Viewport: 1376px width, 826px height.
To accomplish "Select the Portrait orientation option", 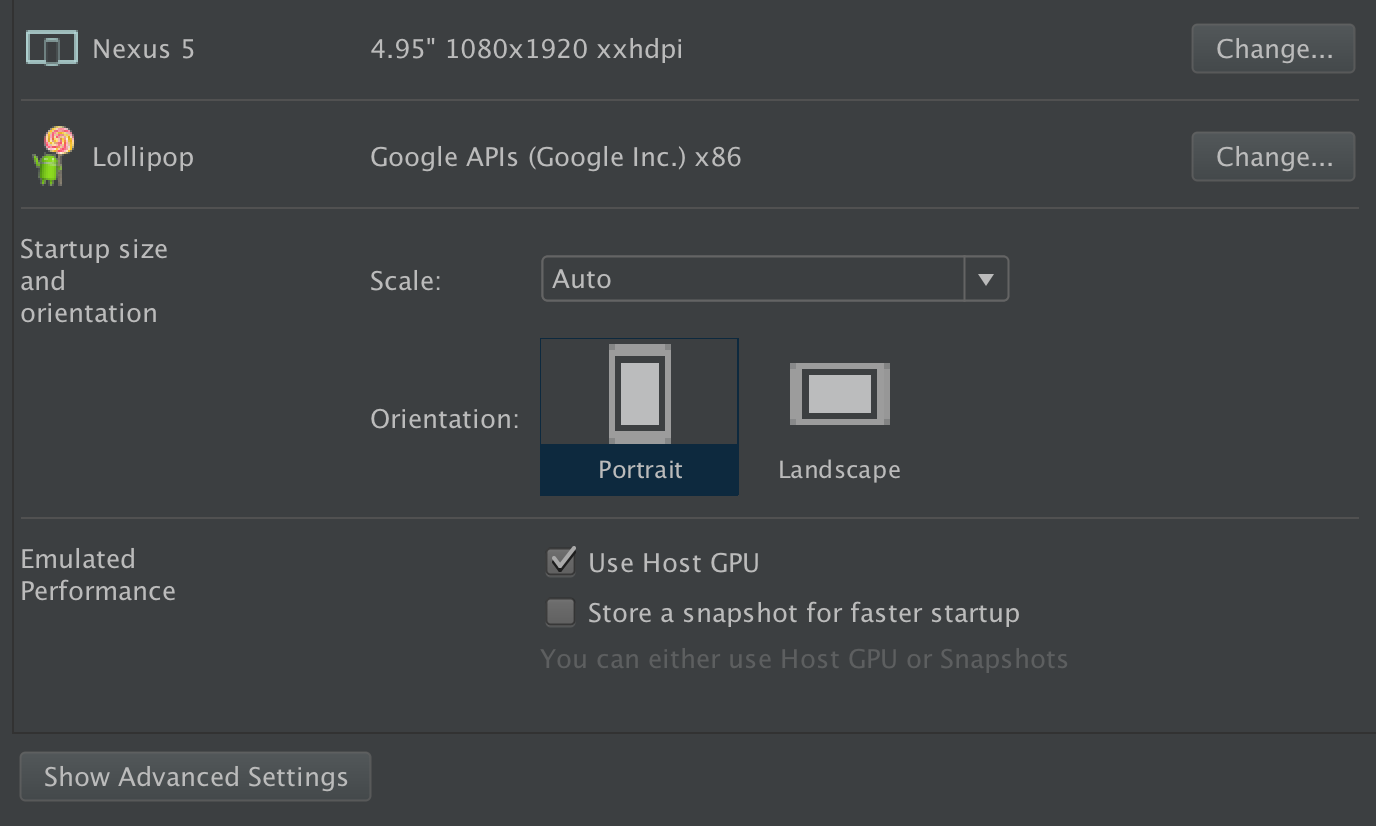I will [640, 417].
